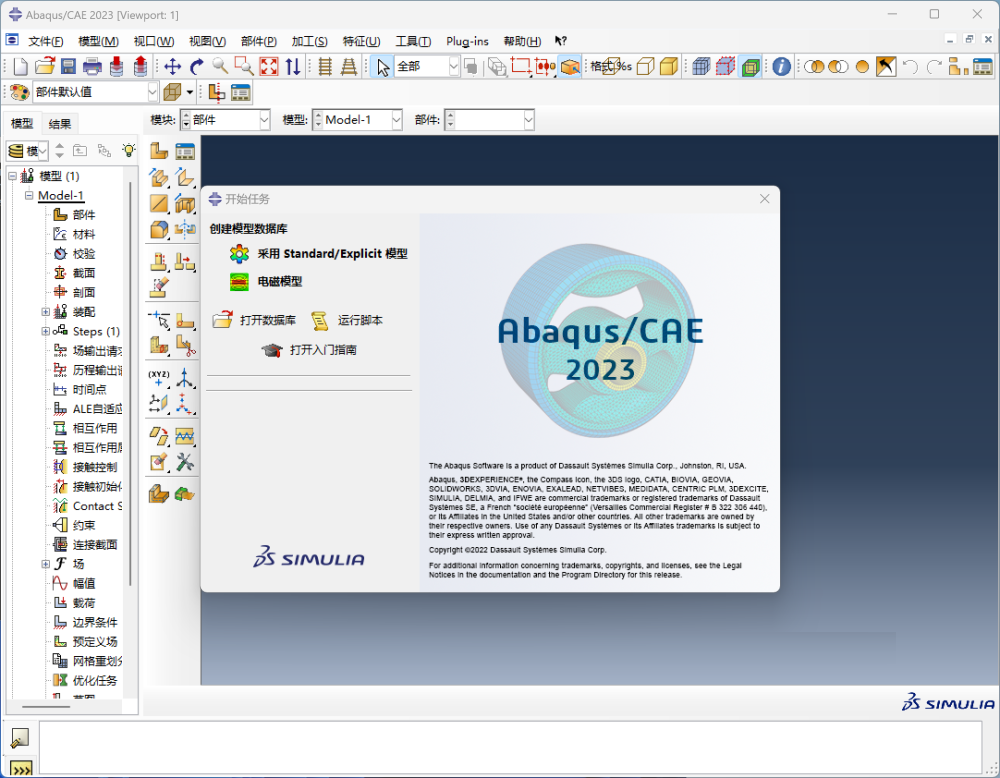The height and width of the screenshot is (778, 1000).
Task: Click the Create Datum Point (XYZ) tool
Action: coord(159,378)
